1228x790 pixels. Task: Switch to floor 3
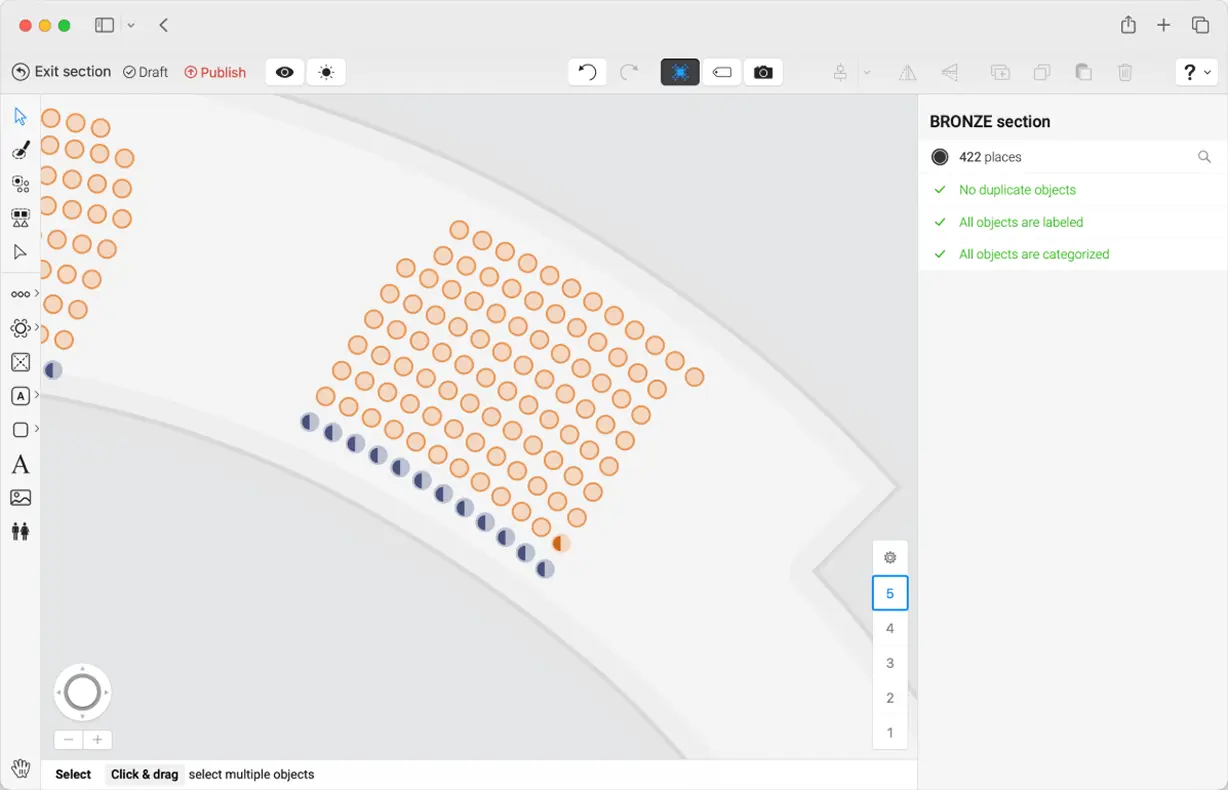tap(890, 663)
